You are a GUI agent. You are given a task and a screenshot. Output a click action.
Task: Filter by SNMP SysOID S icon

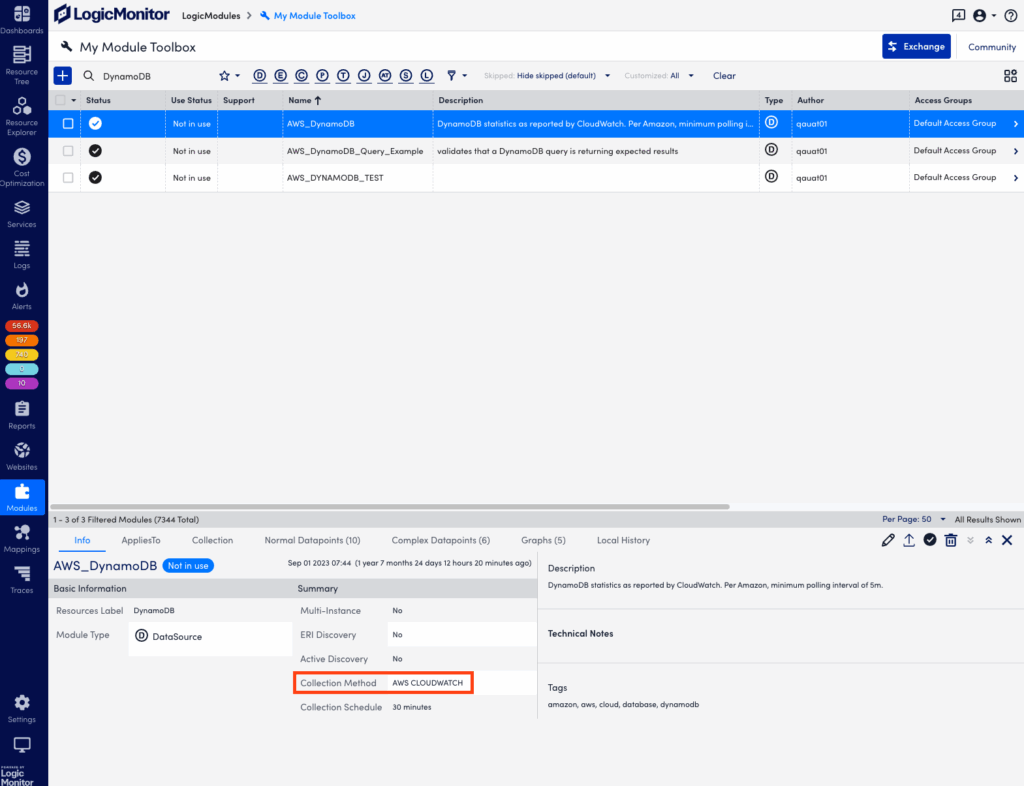point(406,76)
